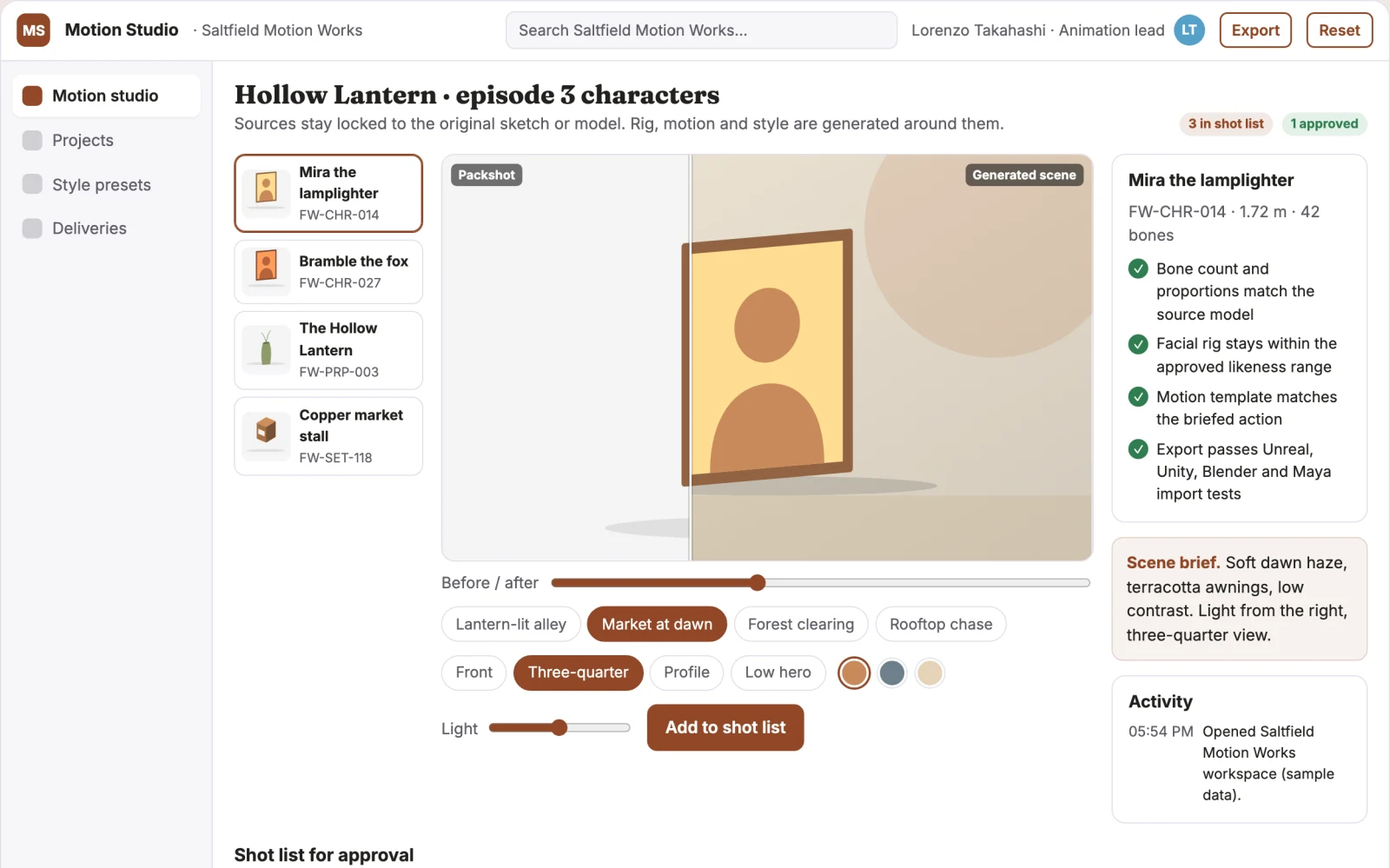Click the generated portrait frame preview
Image resolution: width=1390 pixels, height=868 pixels.
pyautogui.click(x=767, y=357)
